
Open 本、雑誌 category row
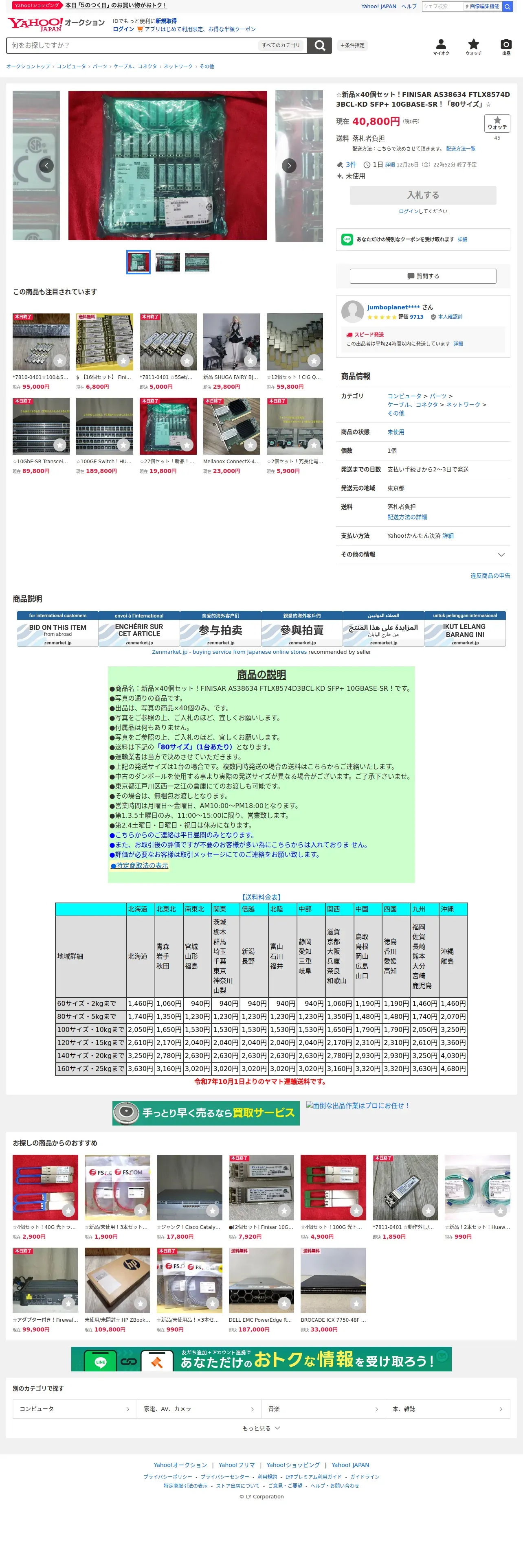pos(448,1408)
